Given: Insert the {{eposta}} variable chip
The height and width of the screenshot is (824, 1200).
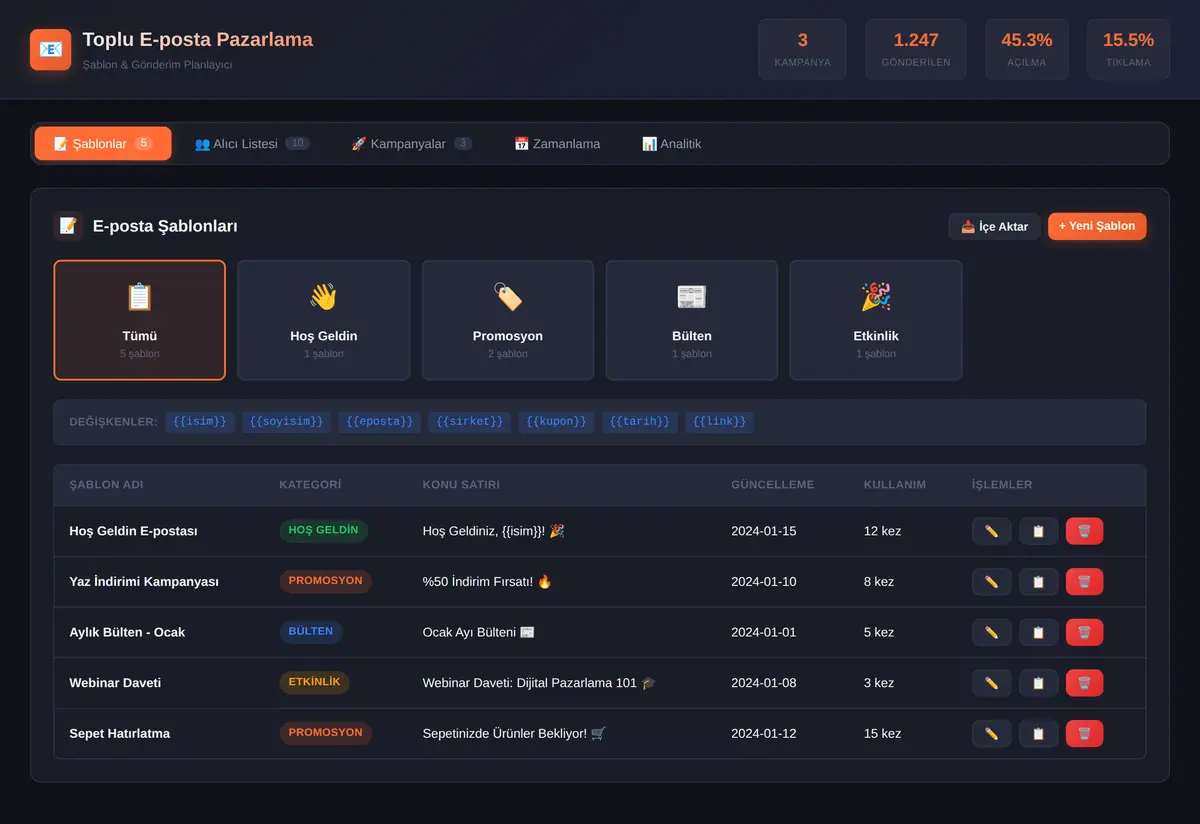Looking at the screenshot, I should [x=380, y=422].
